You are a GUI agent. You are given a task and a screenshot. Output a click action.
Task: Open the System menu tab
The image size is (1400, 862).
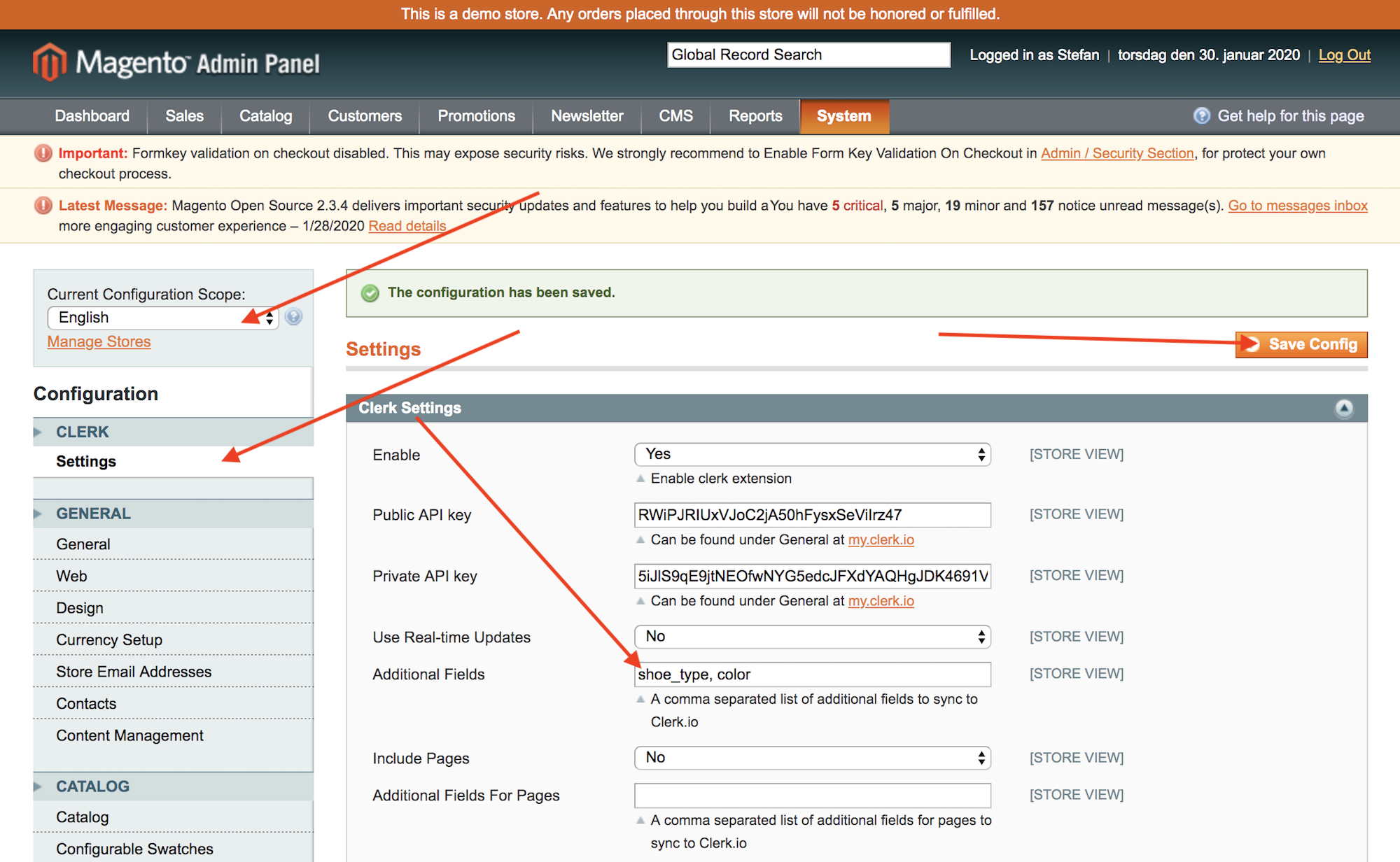(x=843, y=116)
